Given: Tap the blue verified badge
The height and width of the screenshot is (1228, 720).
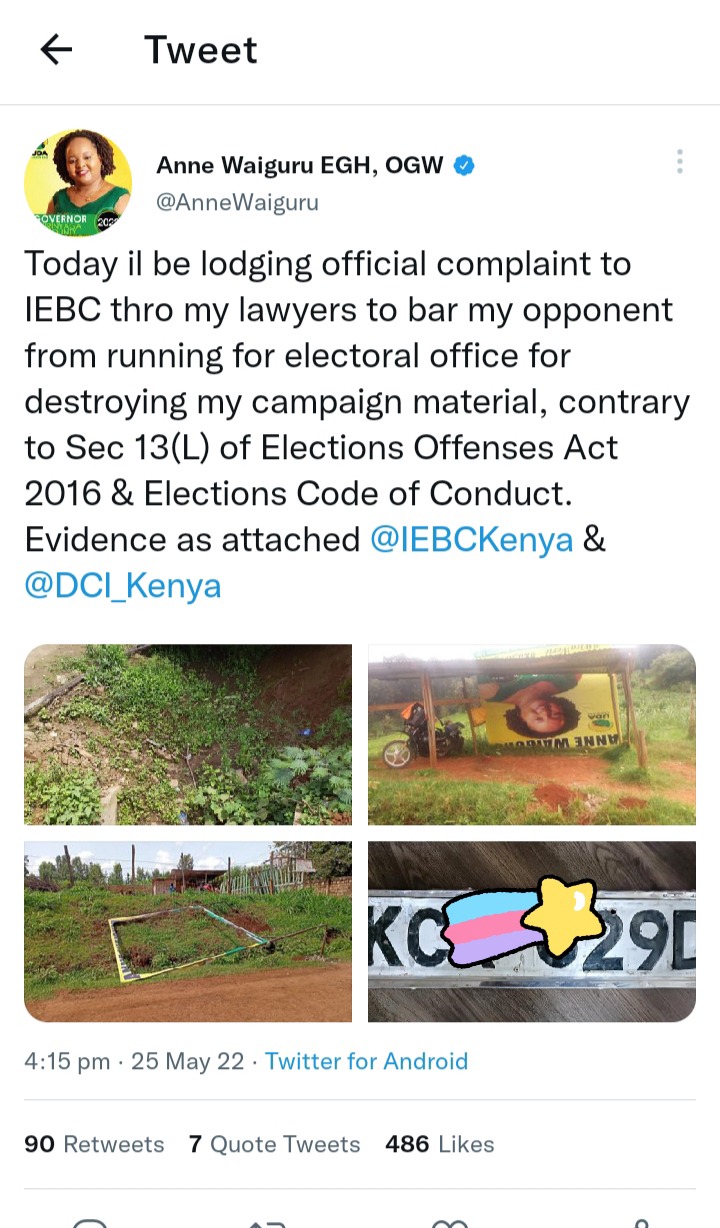Looking at the screenshot, I should (464, 166).
